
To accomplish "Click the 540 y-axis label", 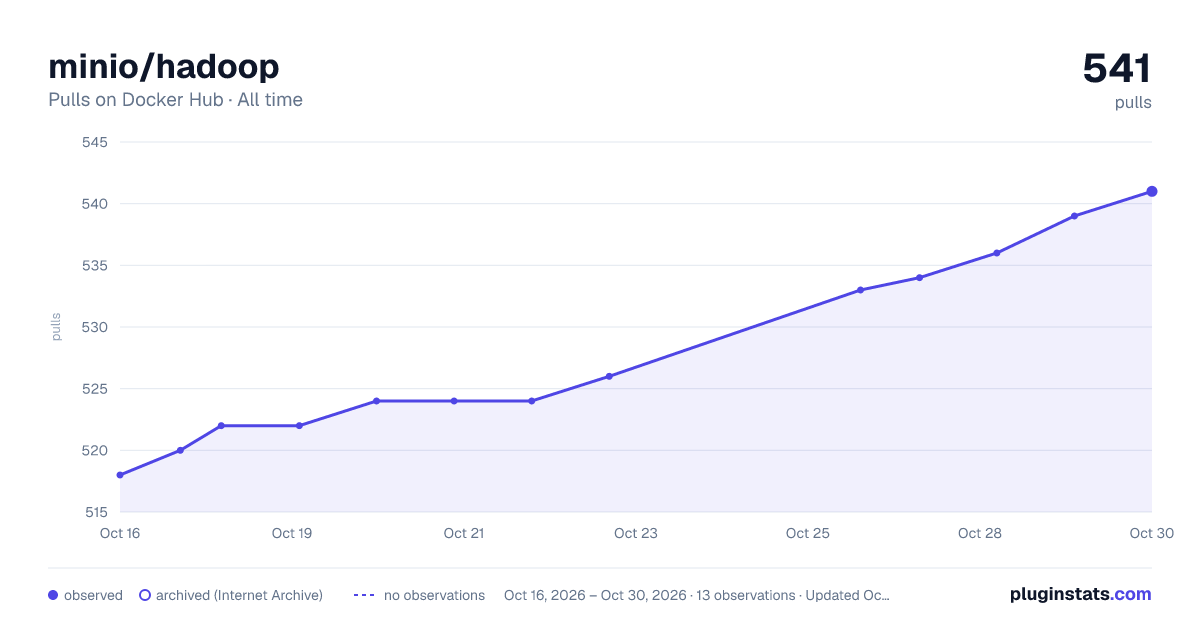I will (x=95, y=204).
